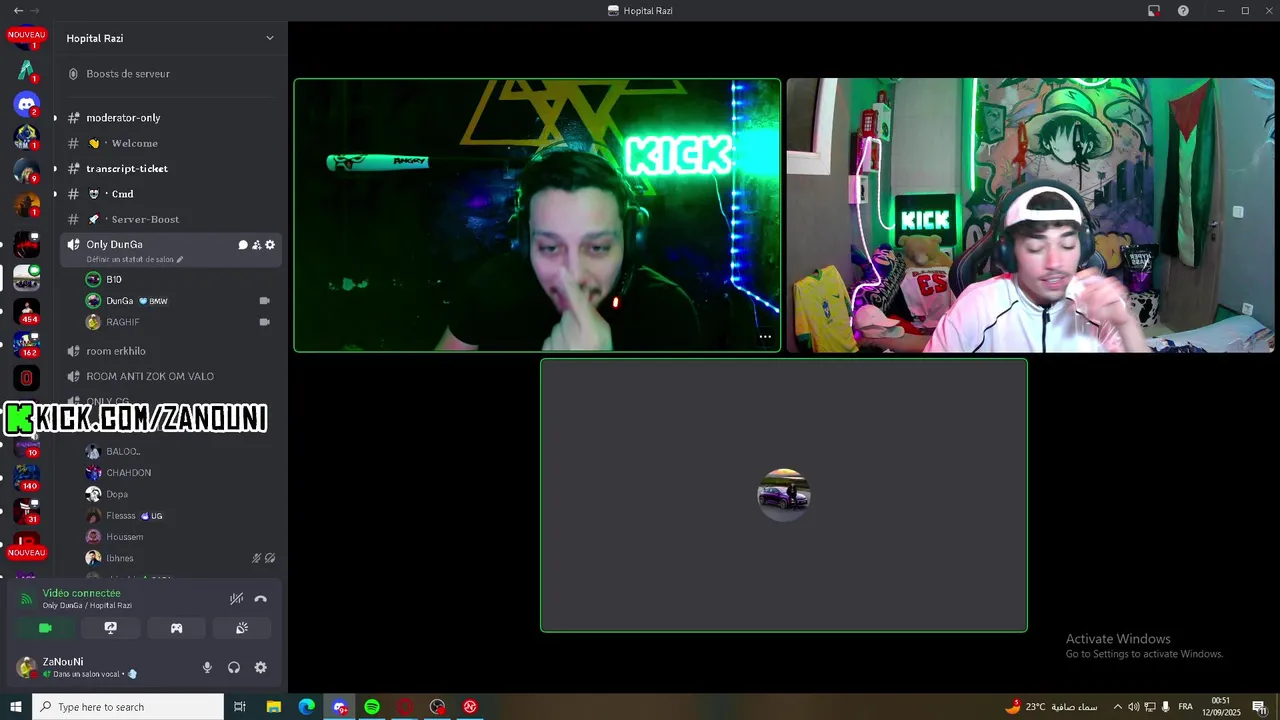Image resolution: width=1280 pixels, height=720 pixels.
Task: Open more options on DunGa video tile
Action: click(x=765, y=337)
